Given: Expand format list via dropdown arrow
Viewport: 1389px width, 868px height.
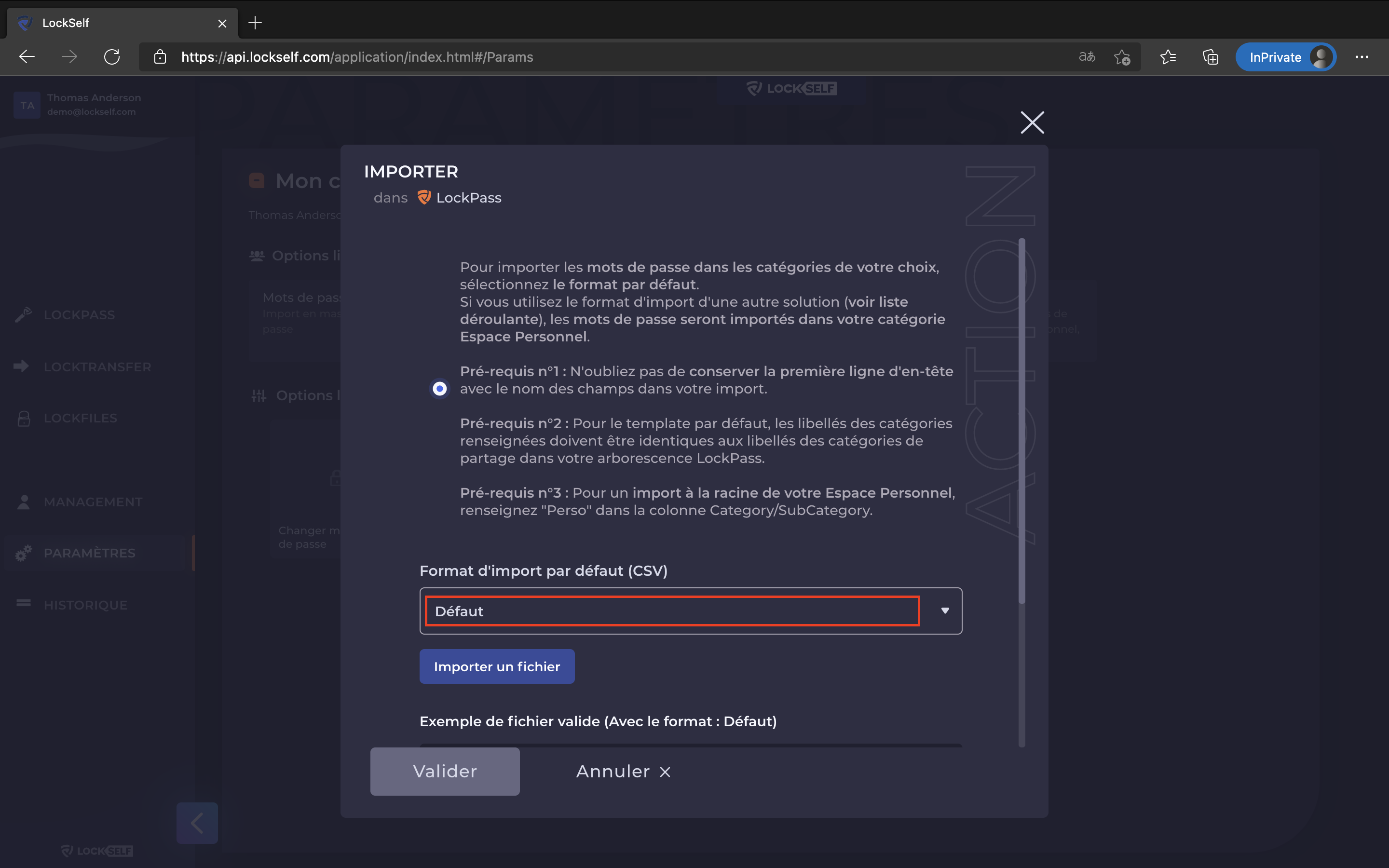Looking at the screenshot, I should click(x=945, y=611).
